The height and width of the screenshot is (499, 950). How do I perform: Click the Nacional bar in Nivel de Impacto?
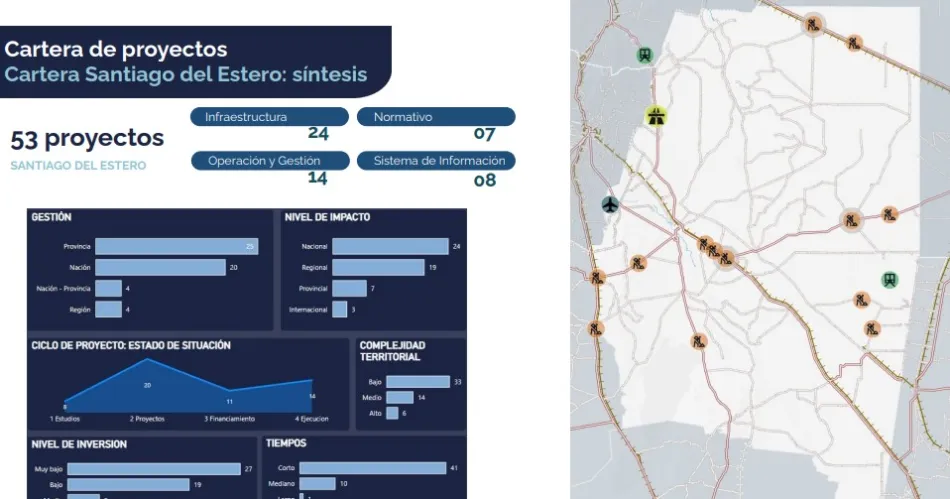(x=389, y=246)
